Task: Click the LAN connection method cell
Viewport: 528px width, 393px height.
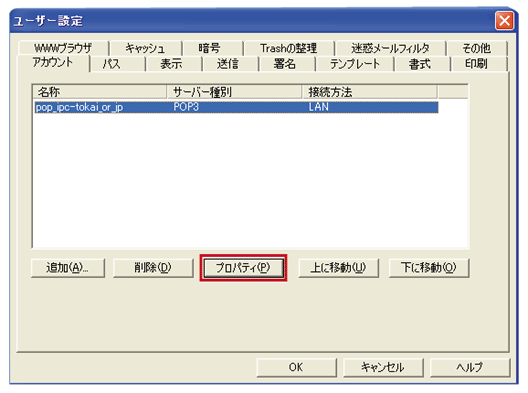Action: pos(319,107)
